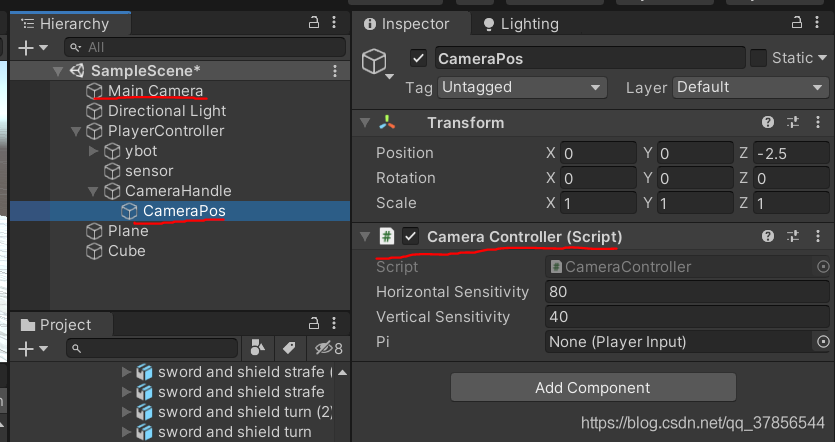Toggle the CameraPos active checkbox

point(418,58)
